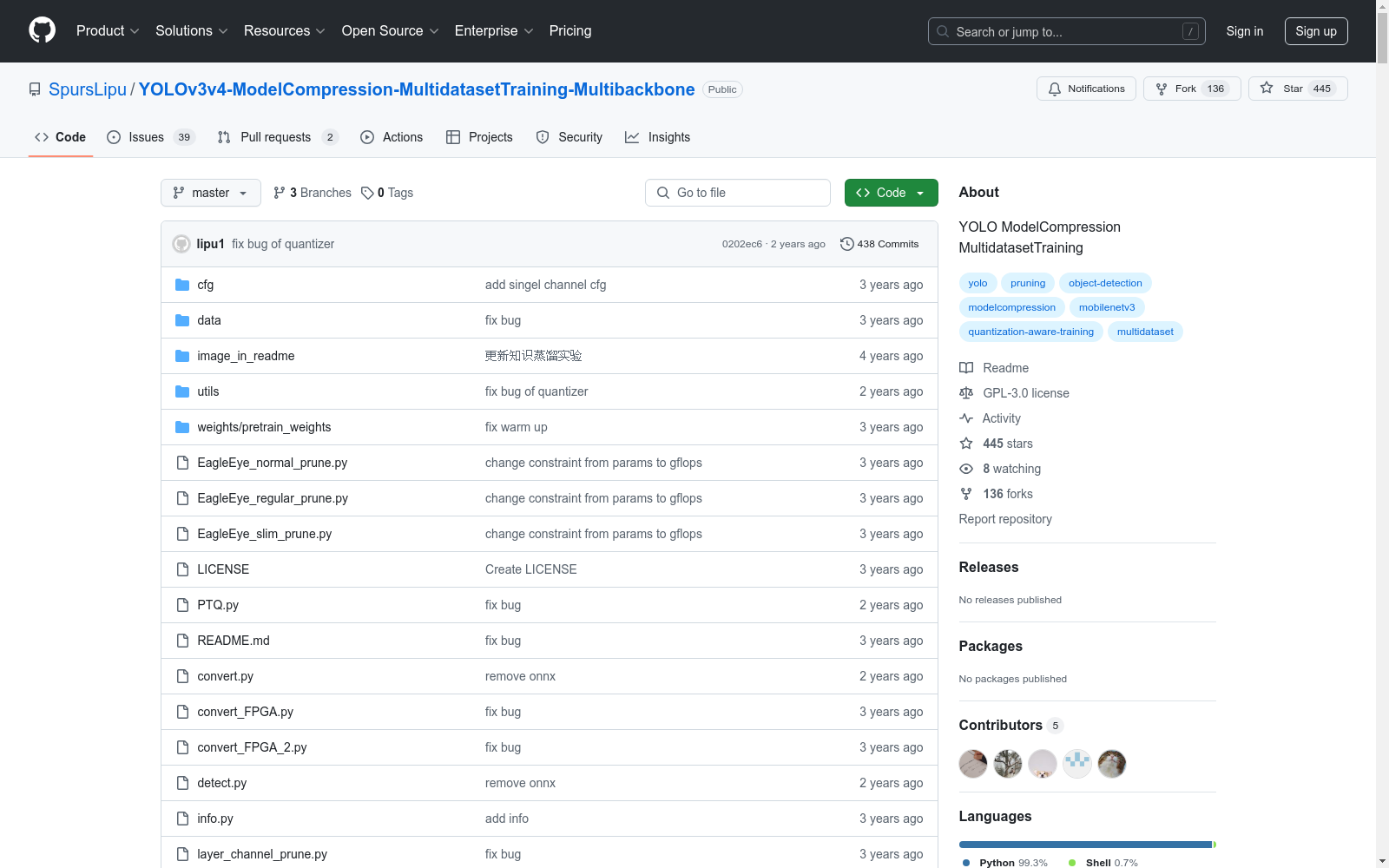The width and height of the screenshot is (1389, 868).
Task: Expand the Resources menu
Action: (x=285, y=31)
